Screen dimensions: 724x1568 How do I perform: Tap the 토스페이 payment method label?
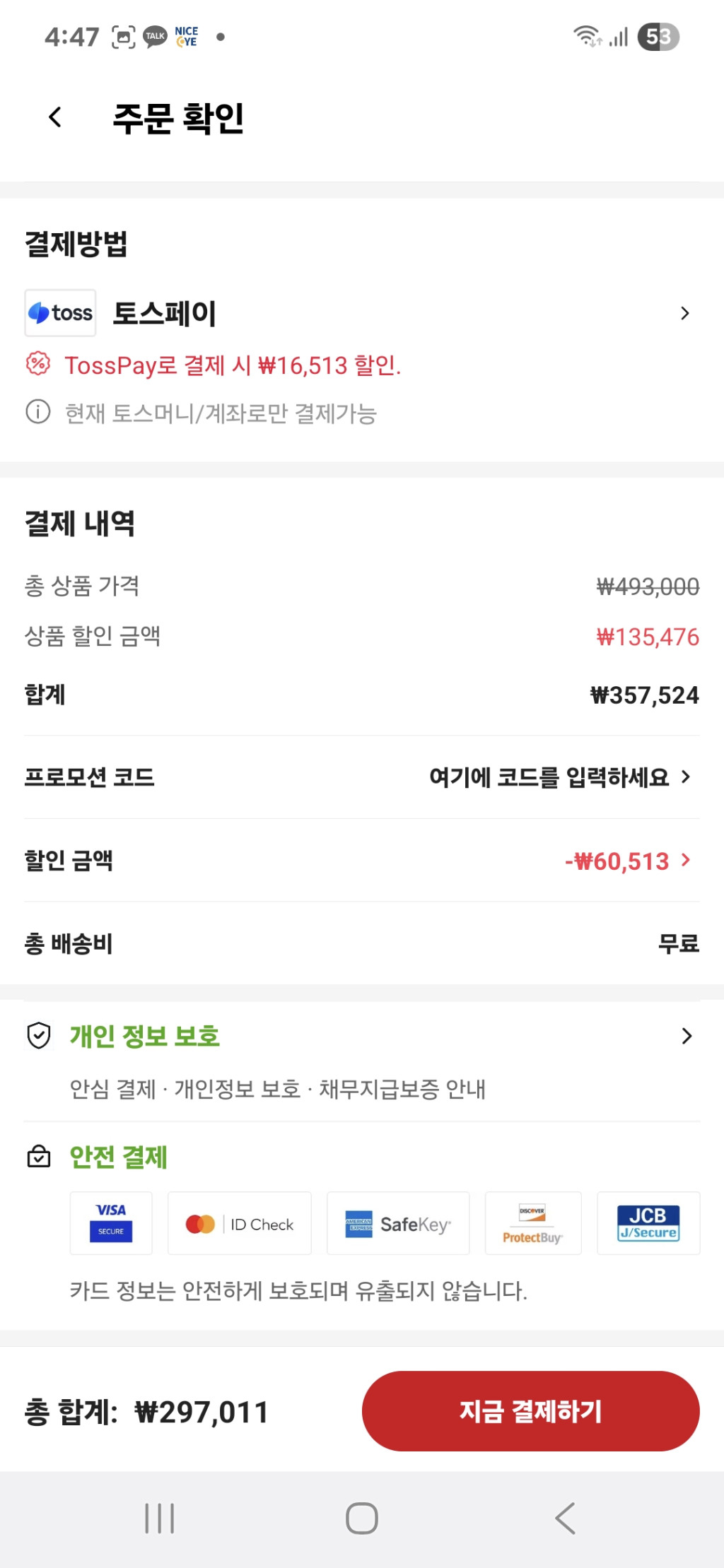[165, 313]
